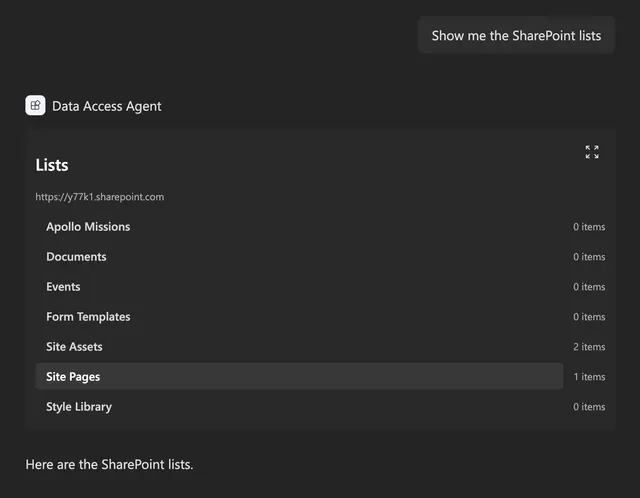Click the y77k1.sharepoint.com site URL
The image size is (640, 498).
(100, 197)
